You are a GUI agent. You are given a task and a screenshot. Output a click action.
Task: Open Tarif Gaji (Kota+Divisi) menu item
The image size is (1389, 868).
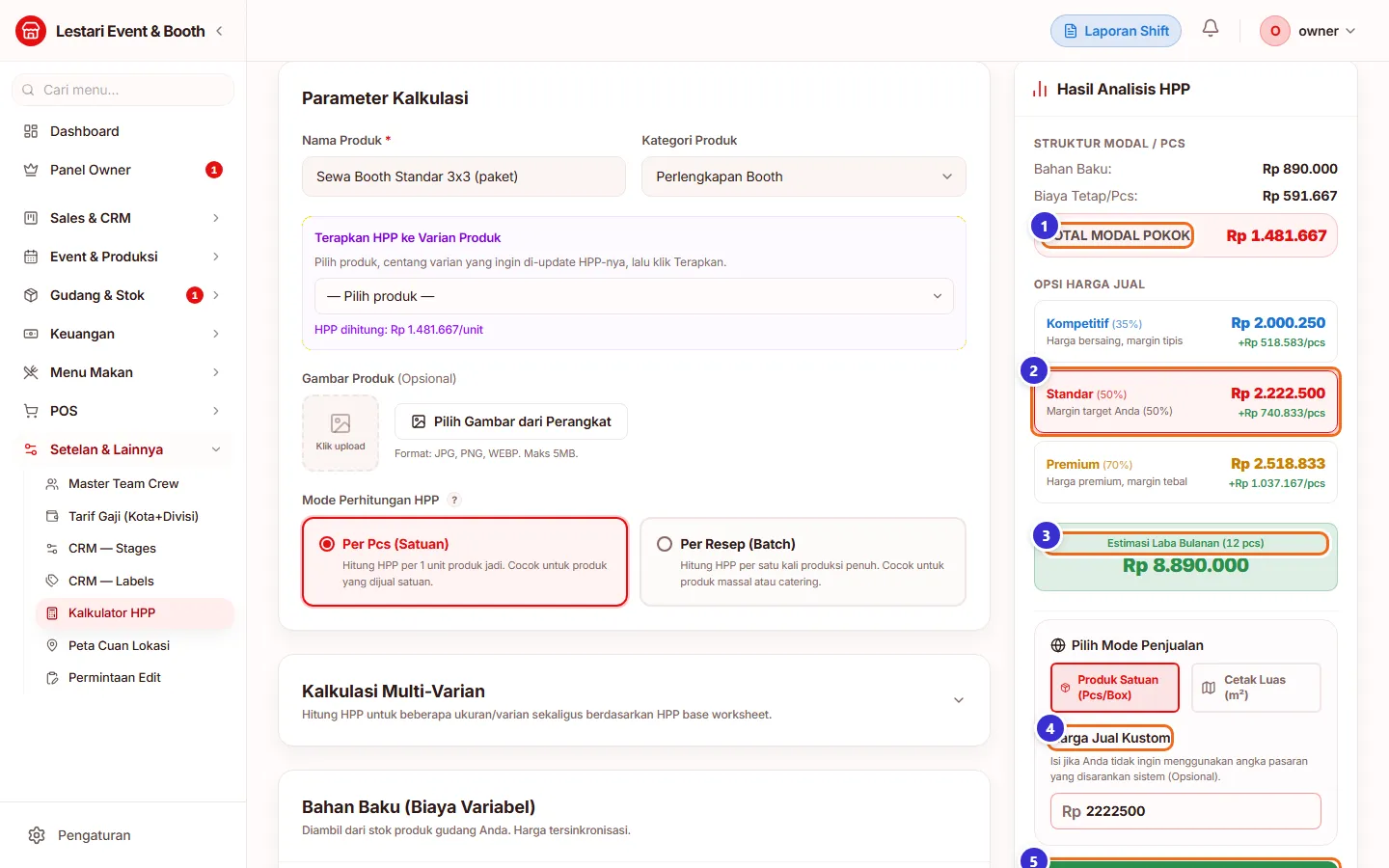coord(135,517)
